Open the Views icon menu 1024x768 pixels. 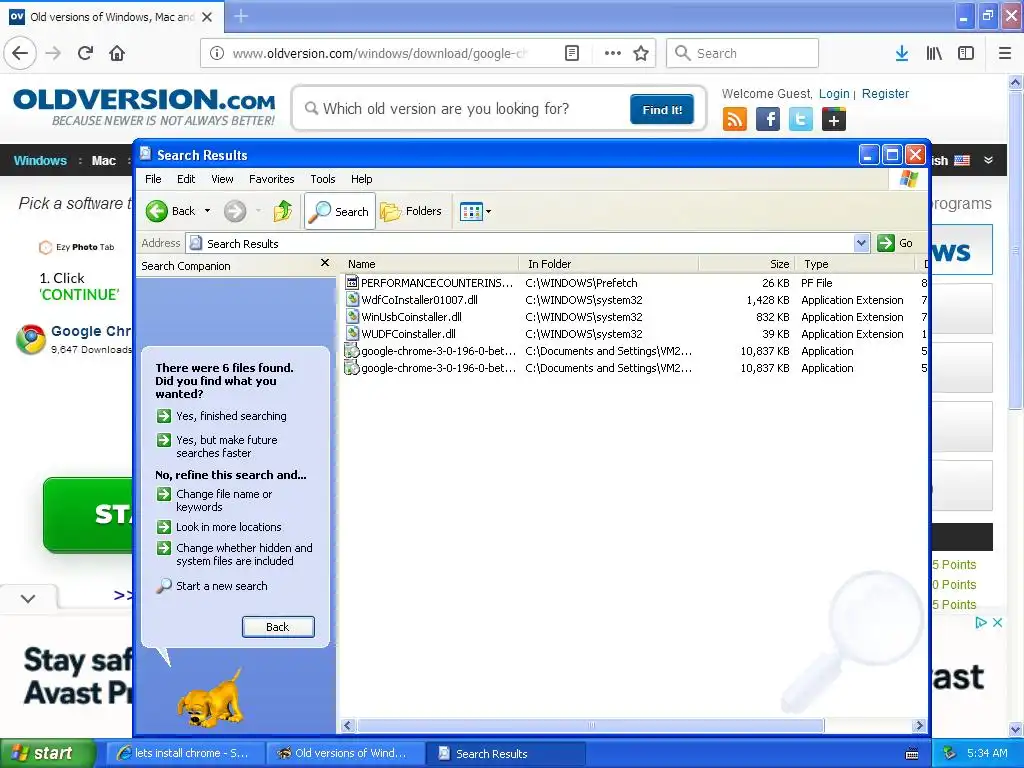[x=475, y=211]
